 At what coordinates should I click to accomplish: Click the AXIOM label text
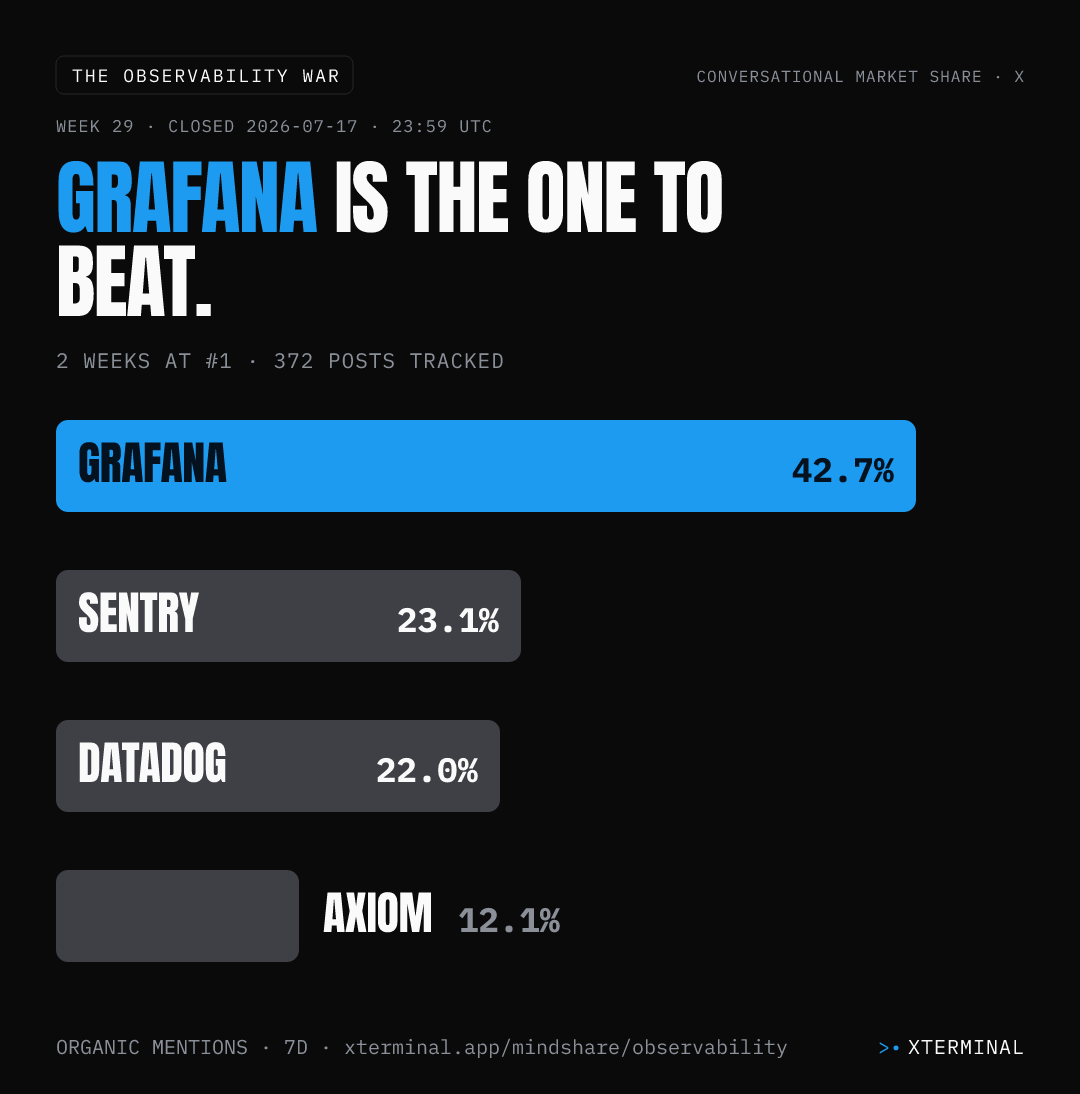tap(377, 913)
